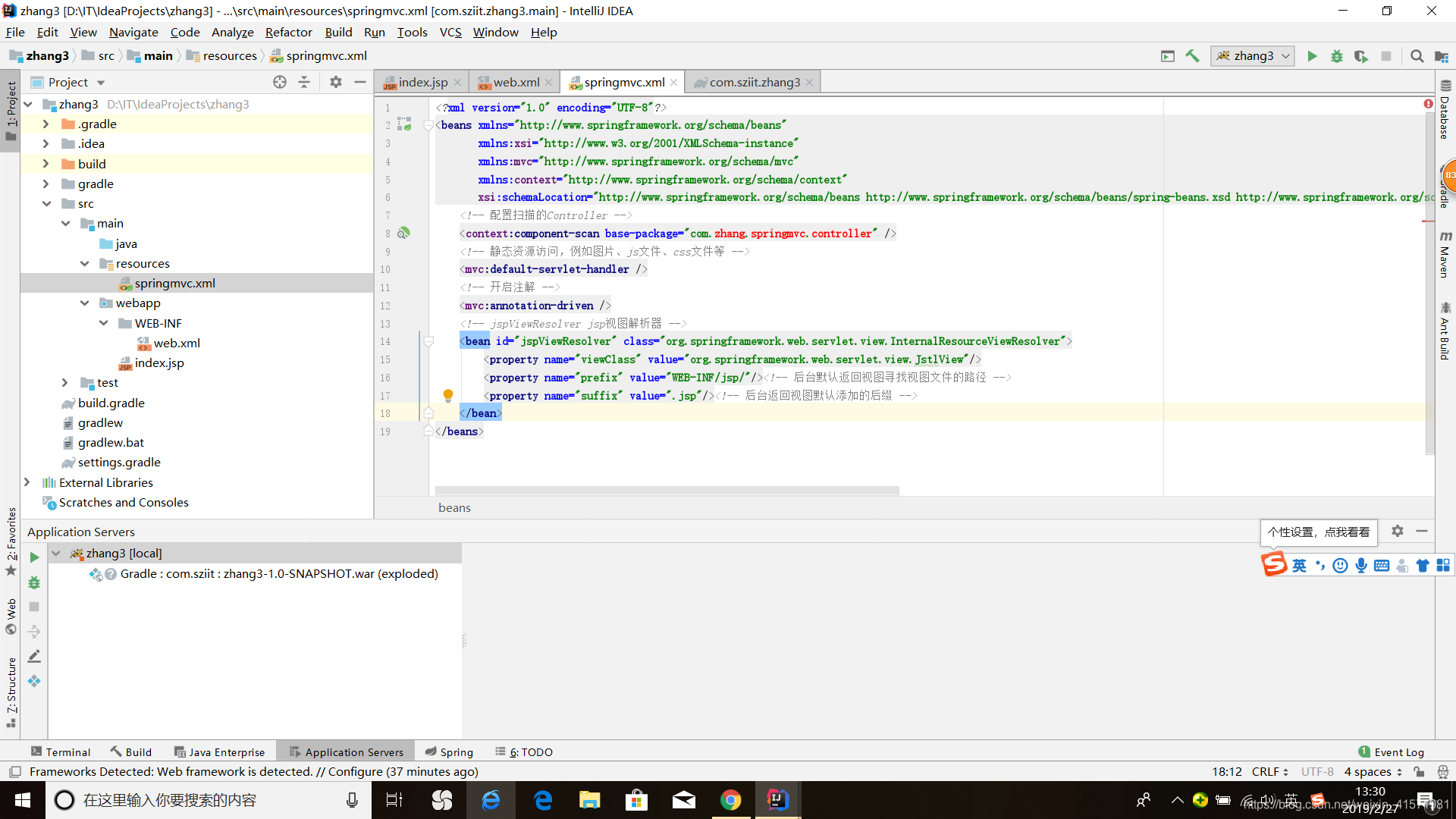Toggle the 1: Project side tab
This screenshot has height=819, width=1456.
(11, 111)
